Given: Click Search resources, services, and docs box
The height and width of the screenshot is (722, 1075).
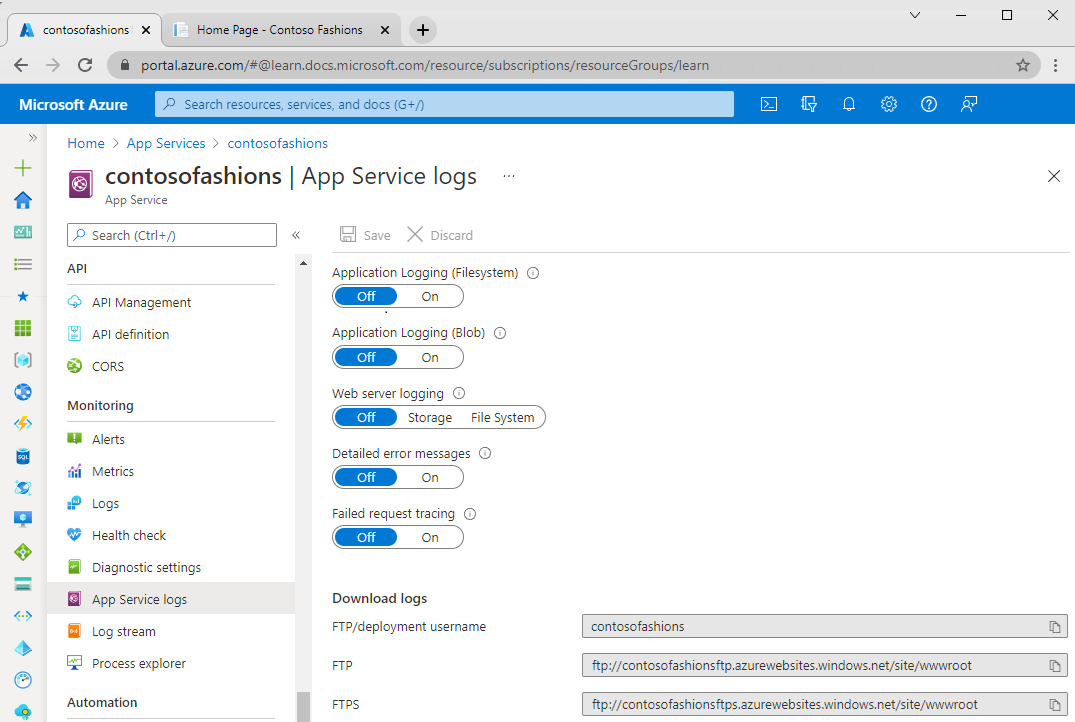Looking at the screenshot, I should 444,104.
